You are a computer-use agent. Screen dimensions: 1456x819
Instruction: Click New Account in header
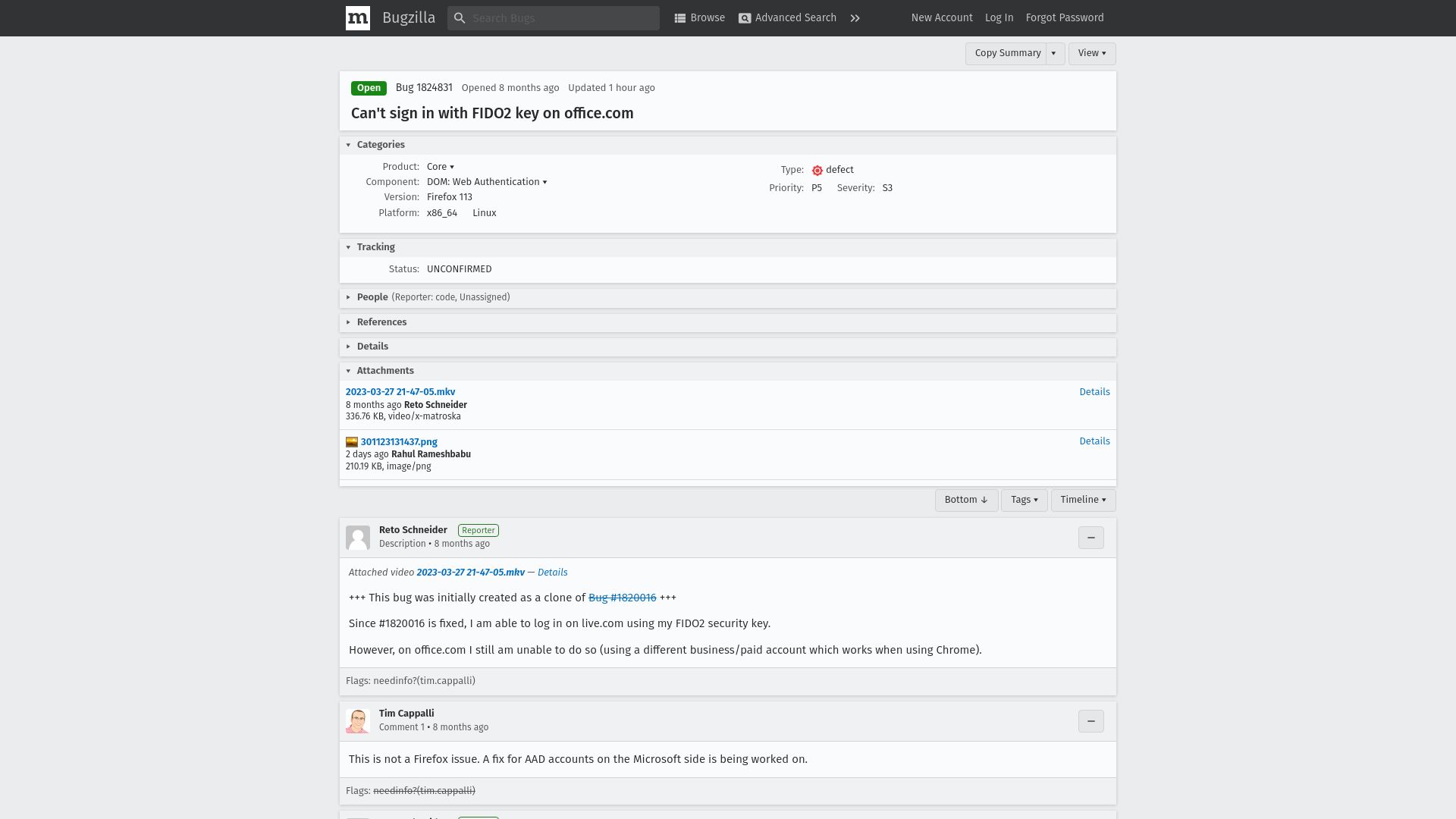(x=942, y=18)
